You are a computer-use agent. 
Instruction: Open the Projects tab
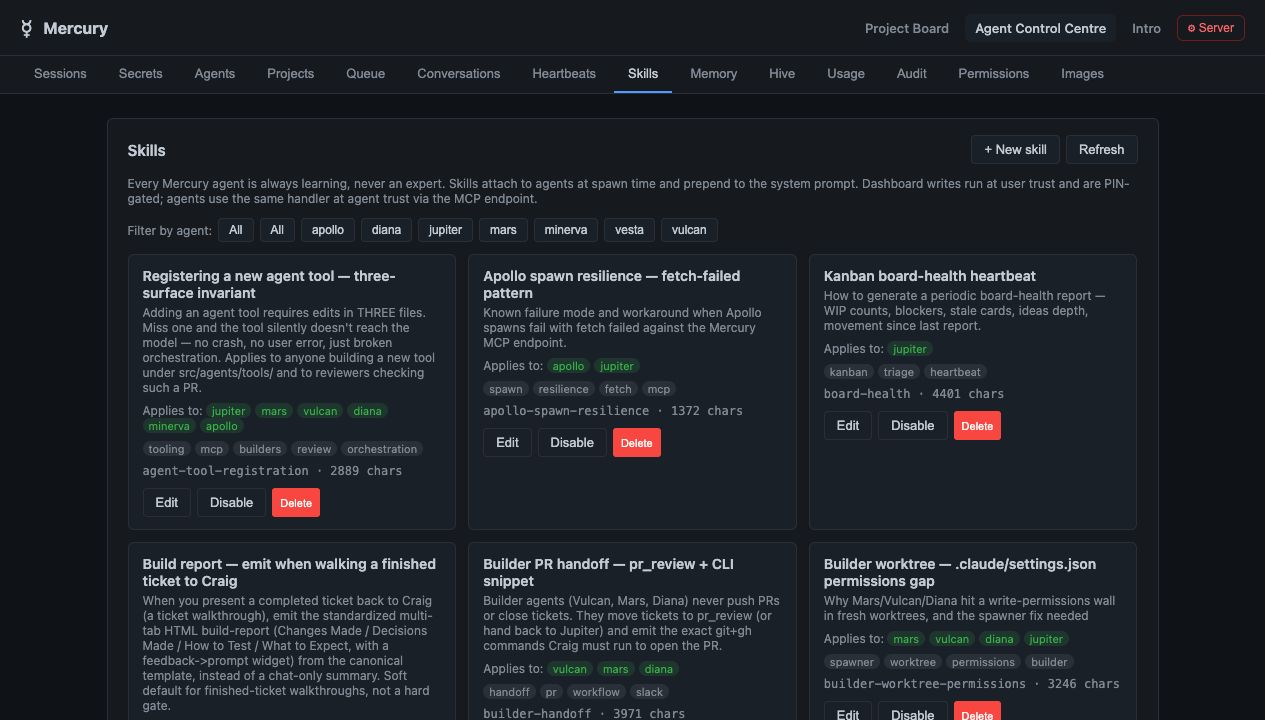[290, 74]
